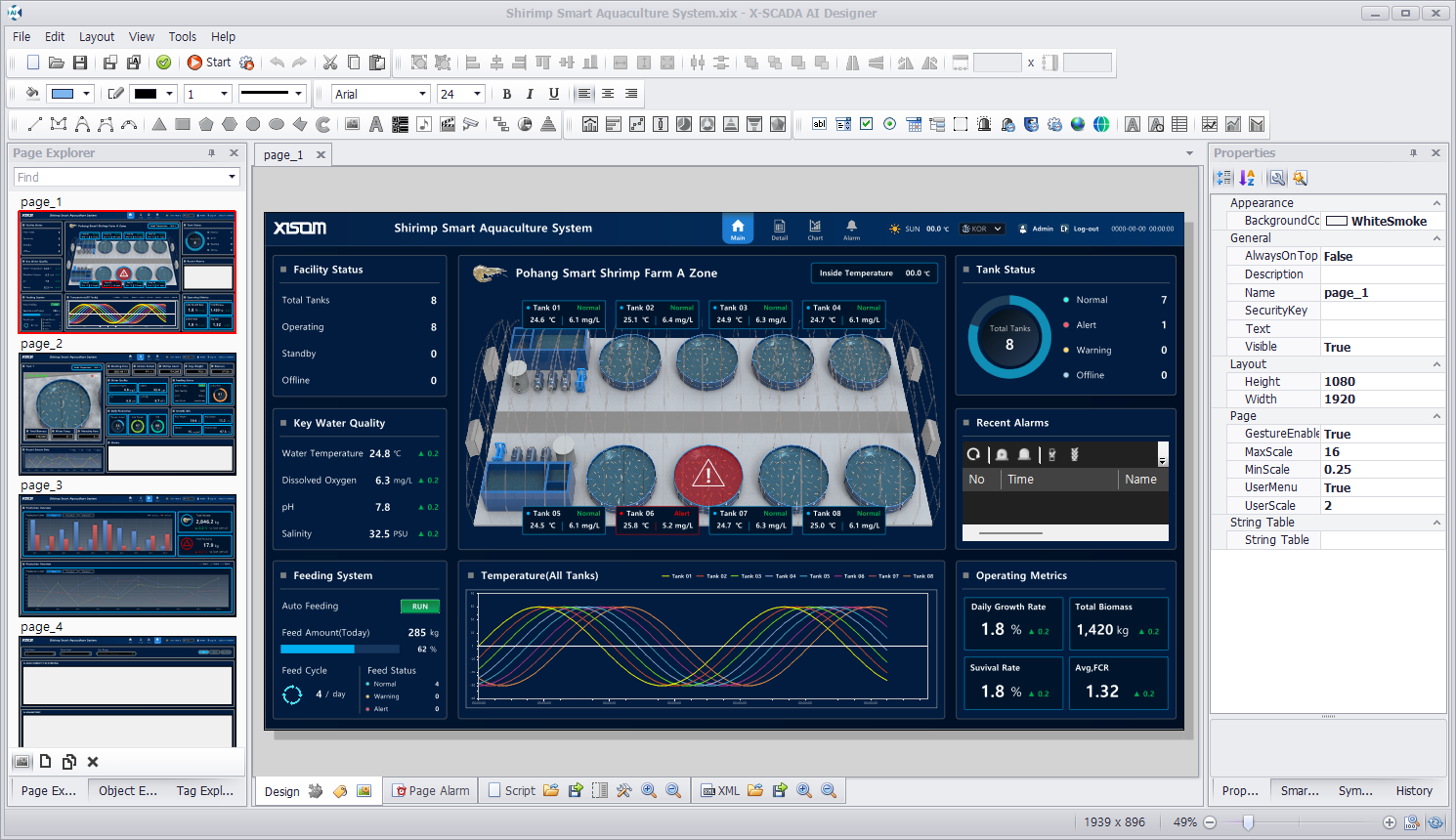The height and width of the screenshot is (840, 1456).
Task: Open the Arial font family dropdown
Action: coord(422,94)
